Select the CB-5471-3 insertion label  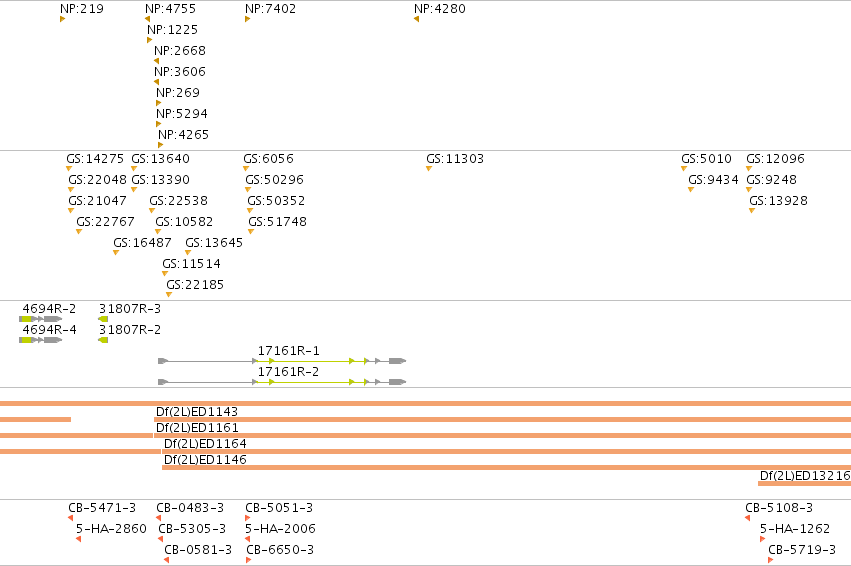click(102, 508)
